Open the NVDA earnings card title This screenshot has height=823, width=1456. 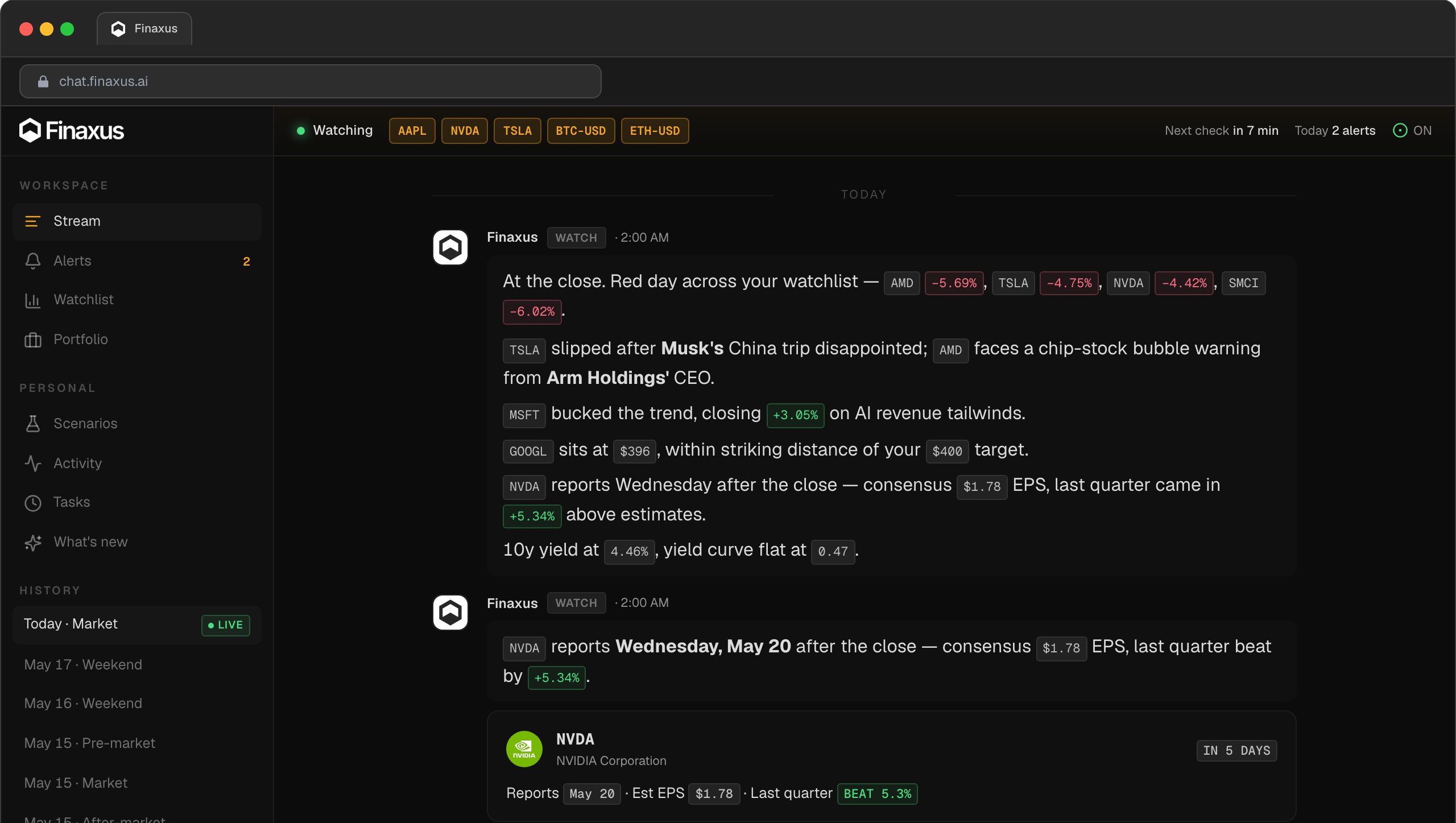(575, 739)
